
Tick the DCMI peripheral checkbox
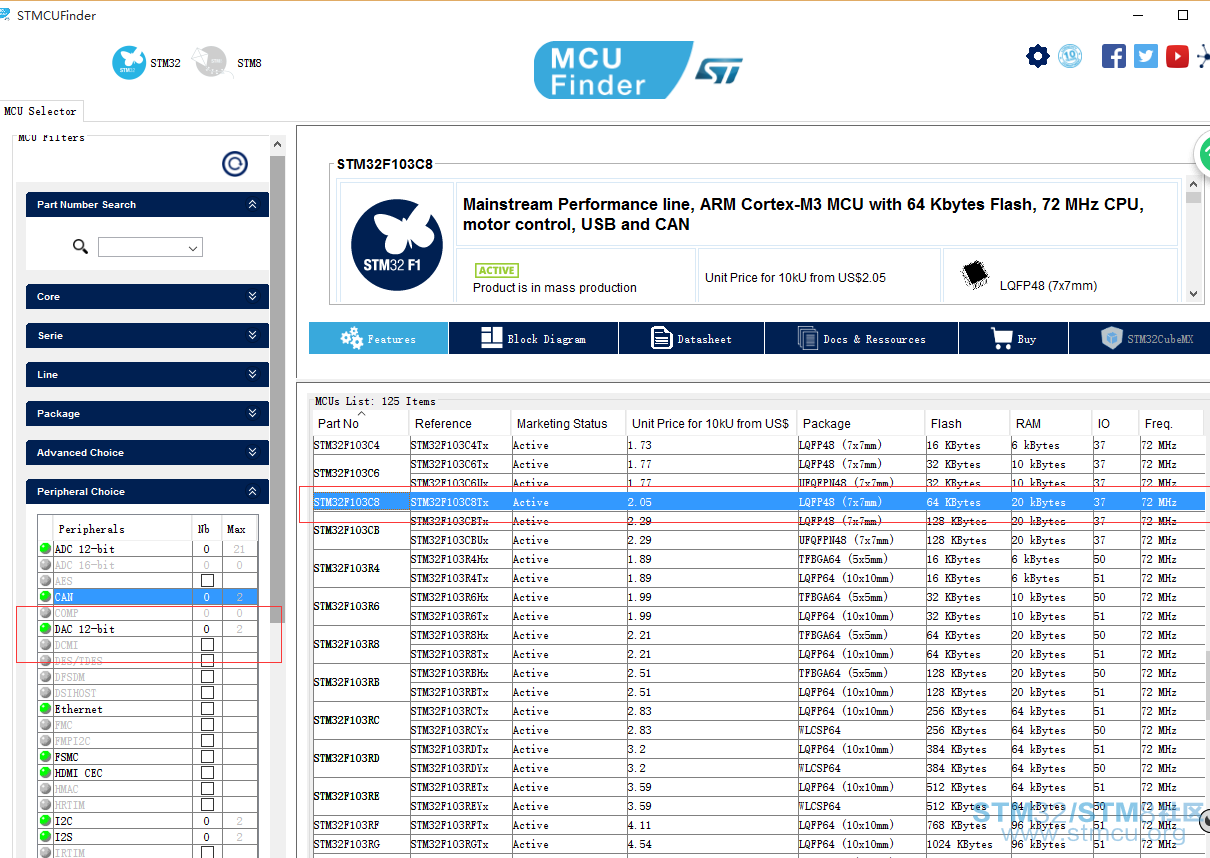click(x=207, y=645)
